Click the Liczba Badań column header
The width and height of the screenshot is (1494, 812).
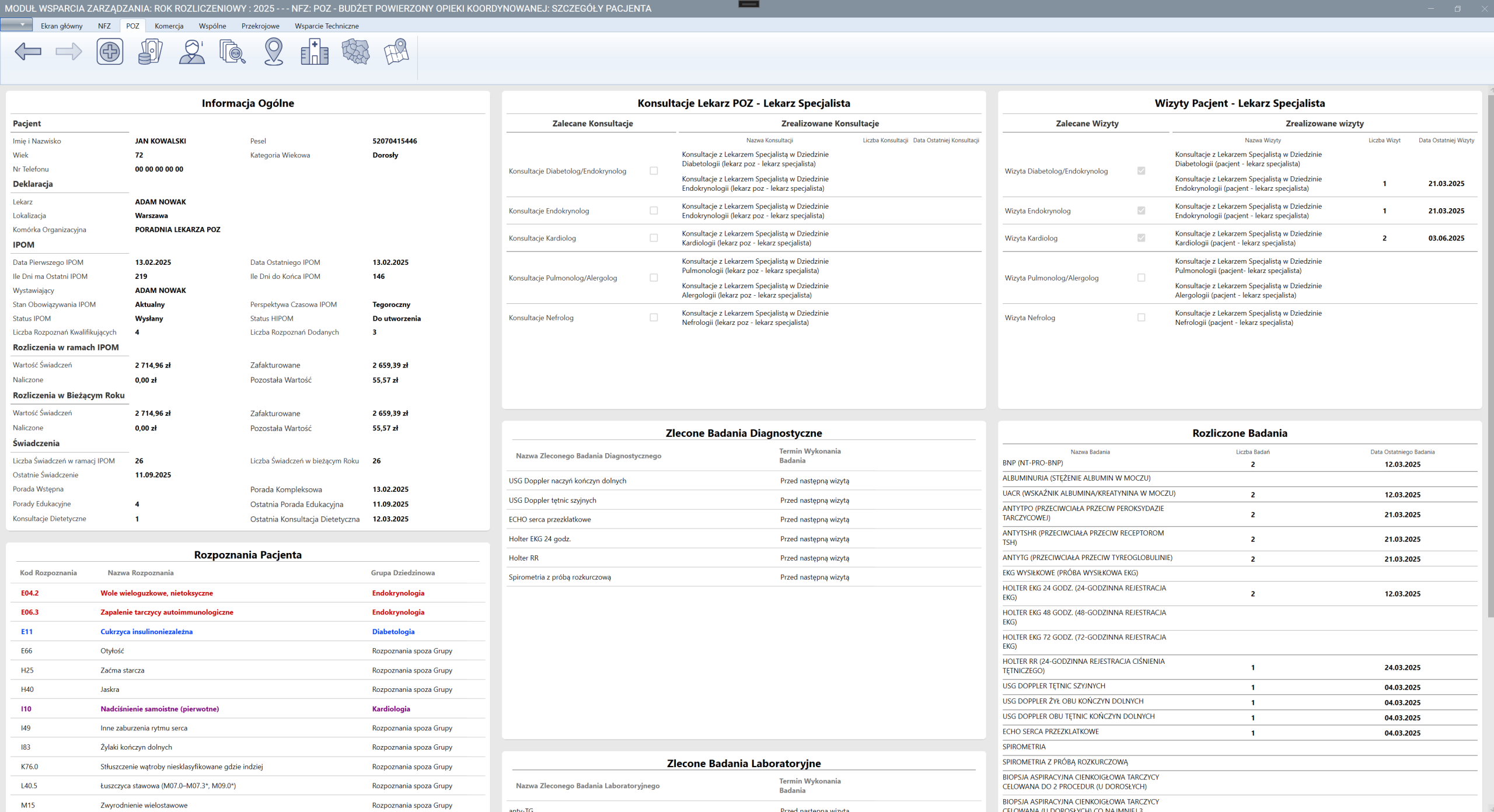tap(1252, 452)
